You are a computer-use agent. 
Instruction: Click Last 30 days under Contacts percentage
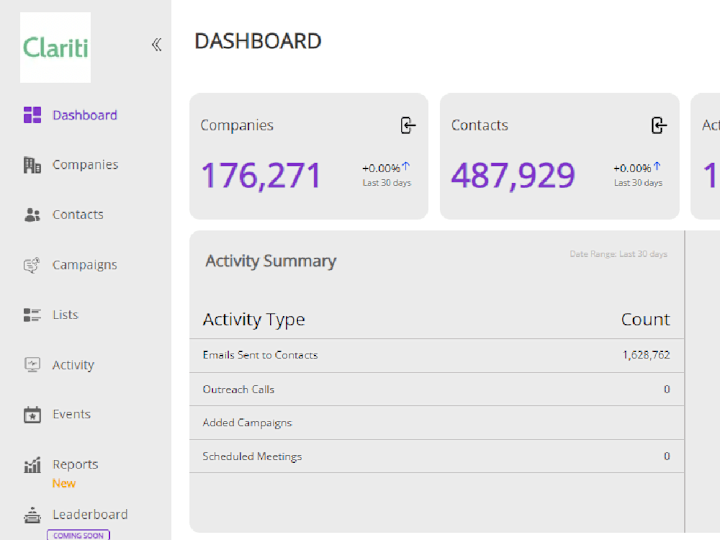[x=638, y=183]
